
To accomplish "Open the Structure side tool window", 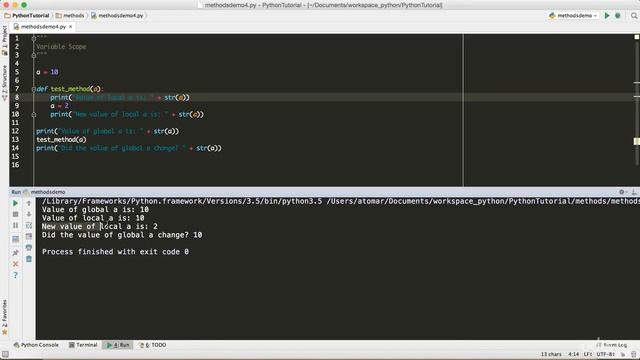I will [4, 83].
